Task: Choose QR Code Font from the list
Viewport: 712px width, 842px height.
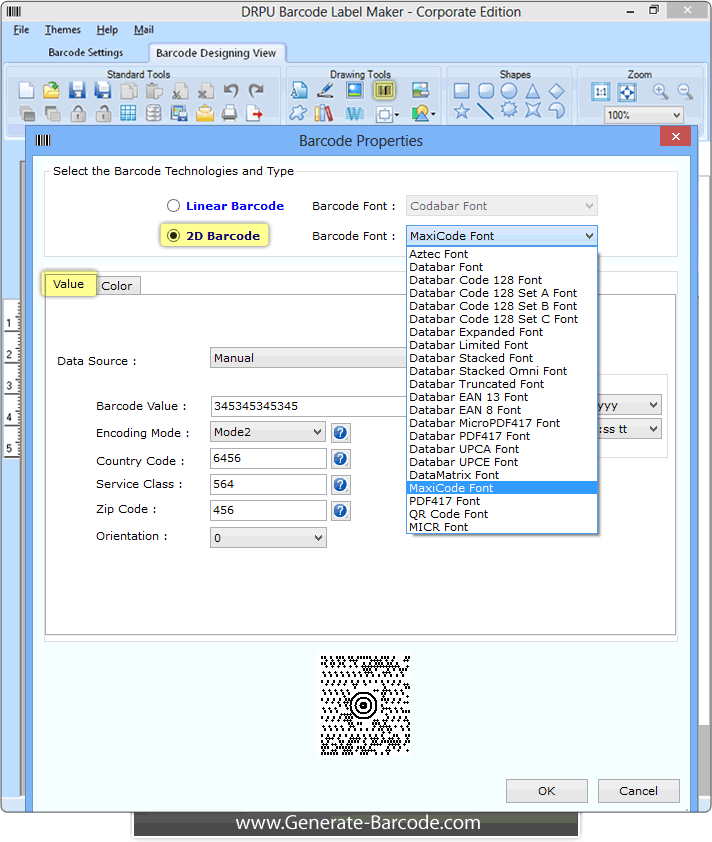Action: point(449,514)
